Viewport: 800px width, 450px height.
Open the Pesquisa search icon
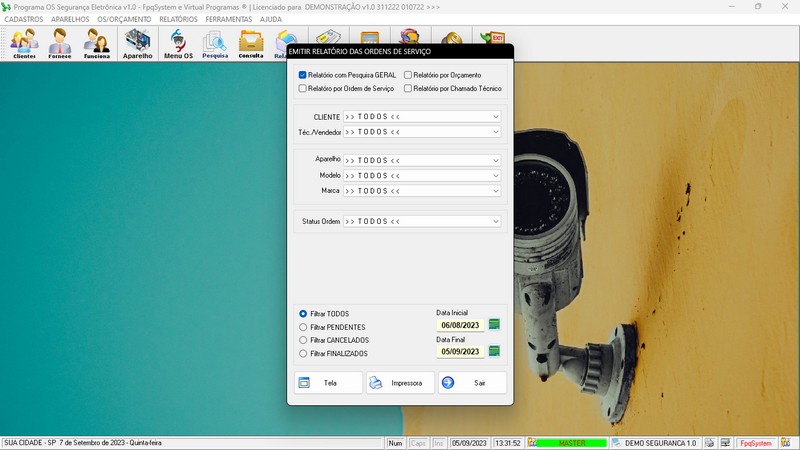point(215,43)
